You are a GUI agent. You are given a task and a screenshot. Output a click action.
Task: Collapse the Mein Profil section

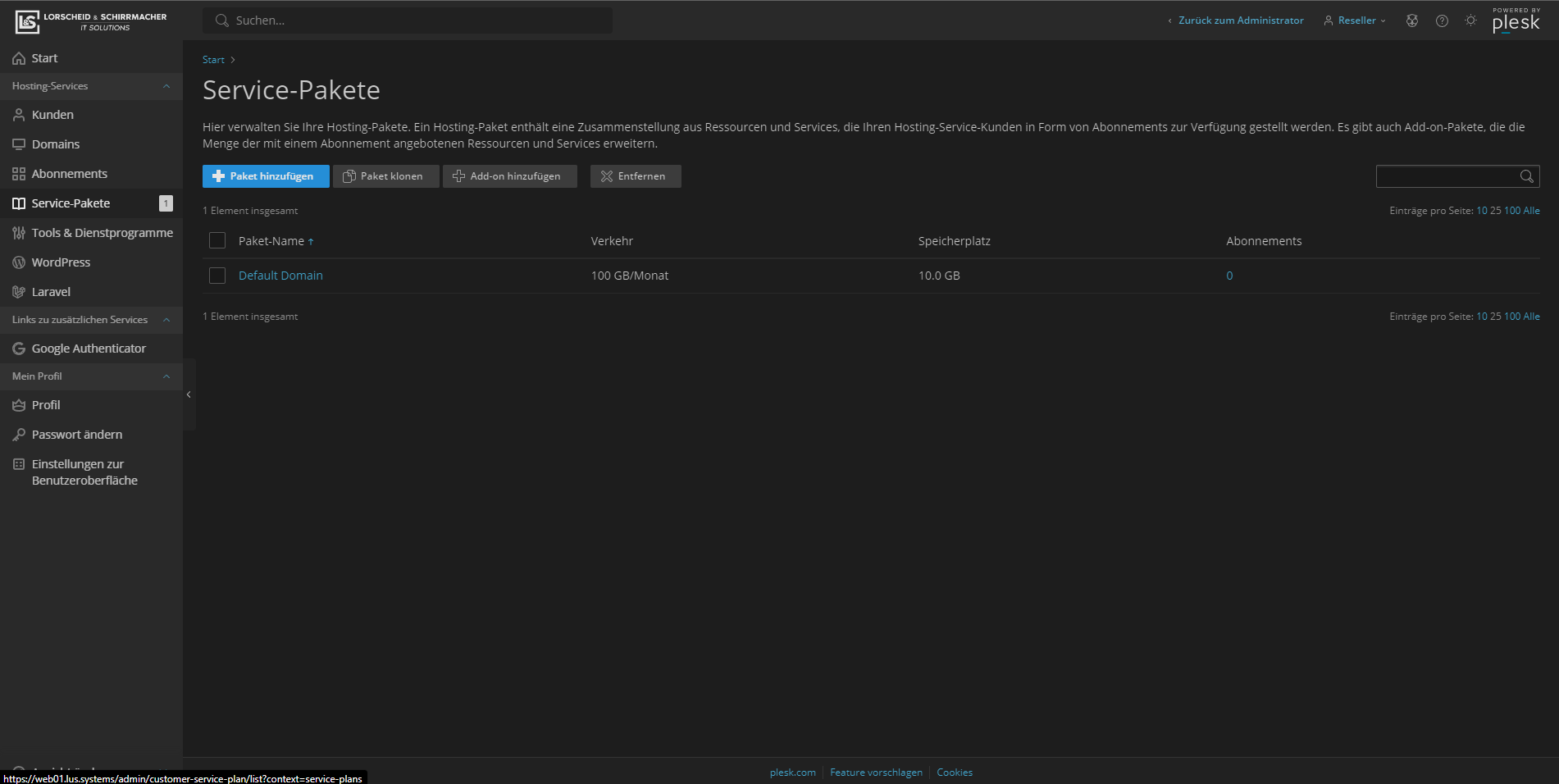point(166,376)
